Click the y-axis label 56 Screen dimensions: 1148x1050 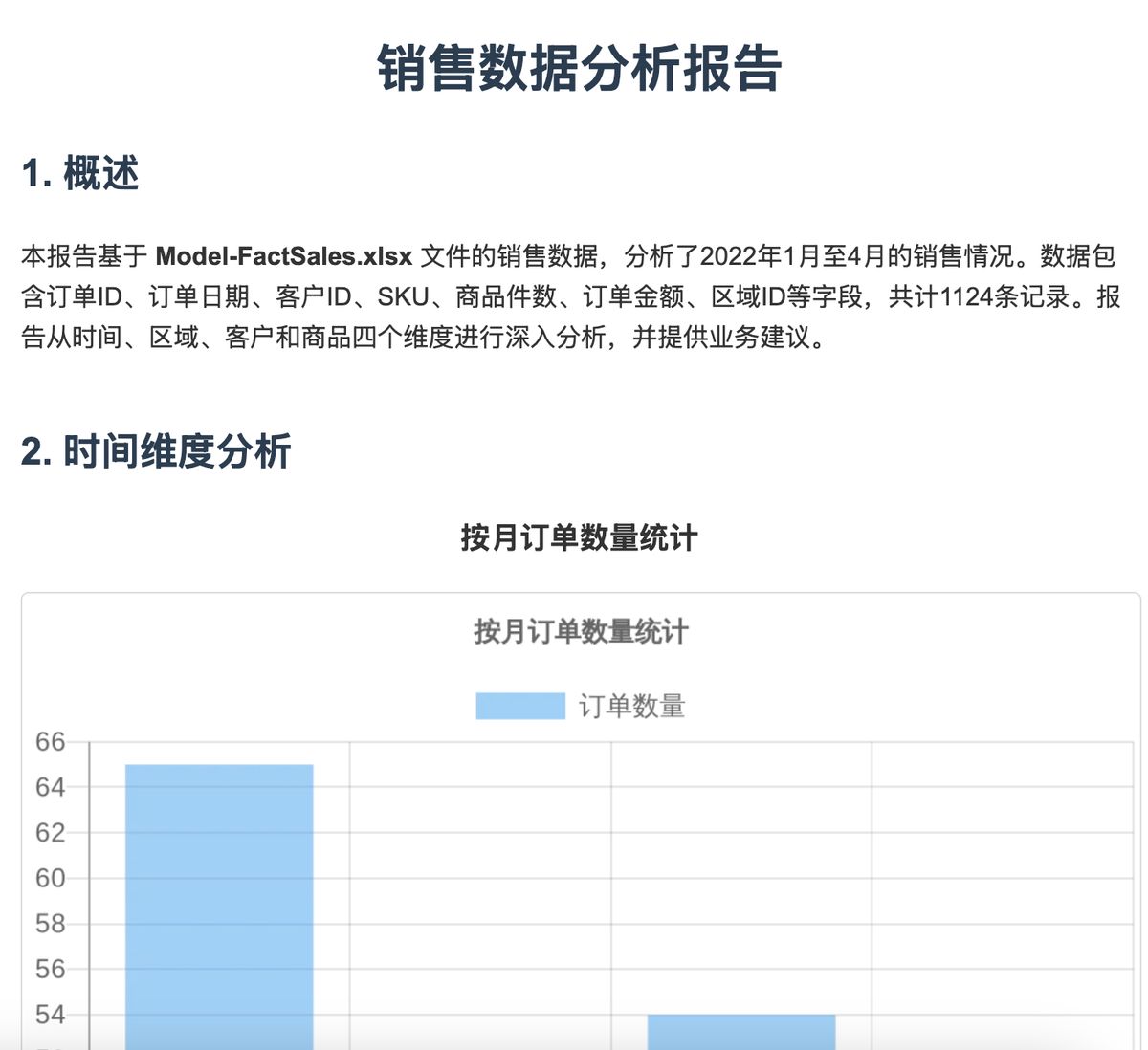pos(50,969)
